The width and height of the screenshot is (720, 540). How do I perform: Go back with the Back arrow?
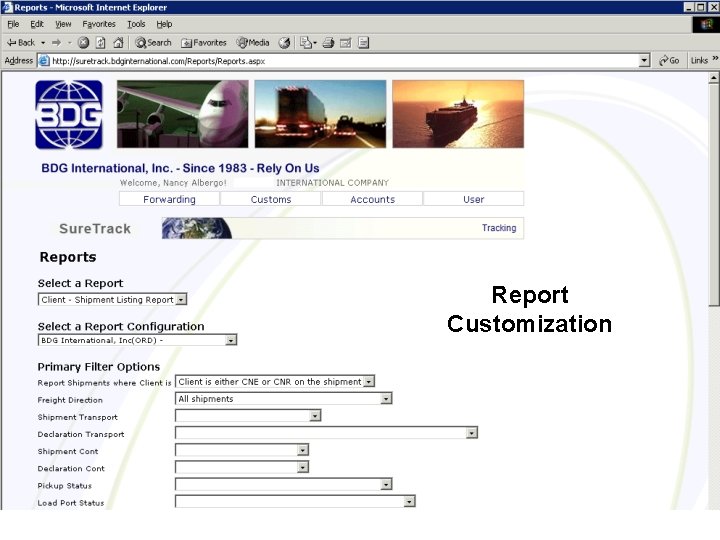click(x=21, y=43)
